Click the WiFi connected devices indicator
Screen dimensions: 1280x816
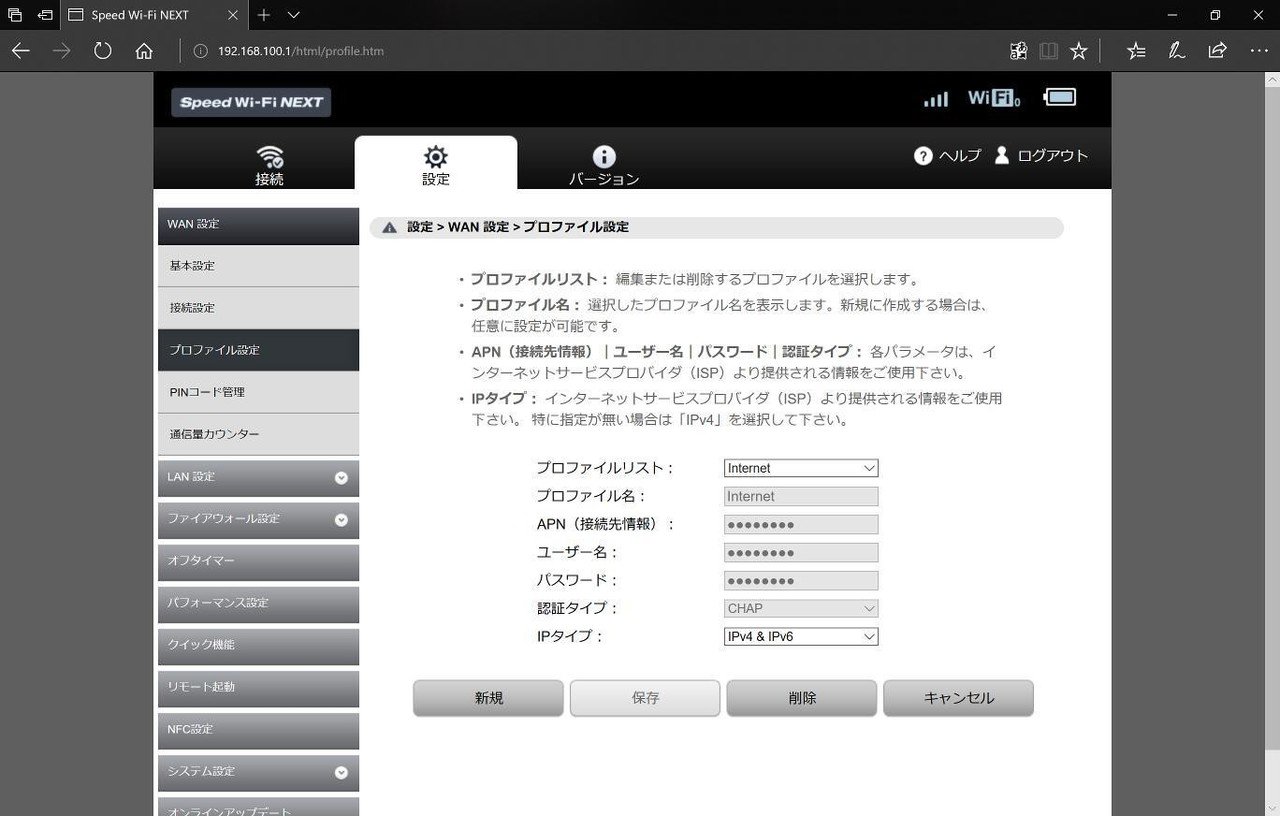(x=994, y=98)
